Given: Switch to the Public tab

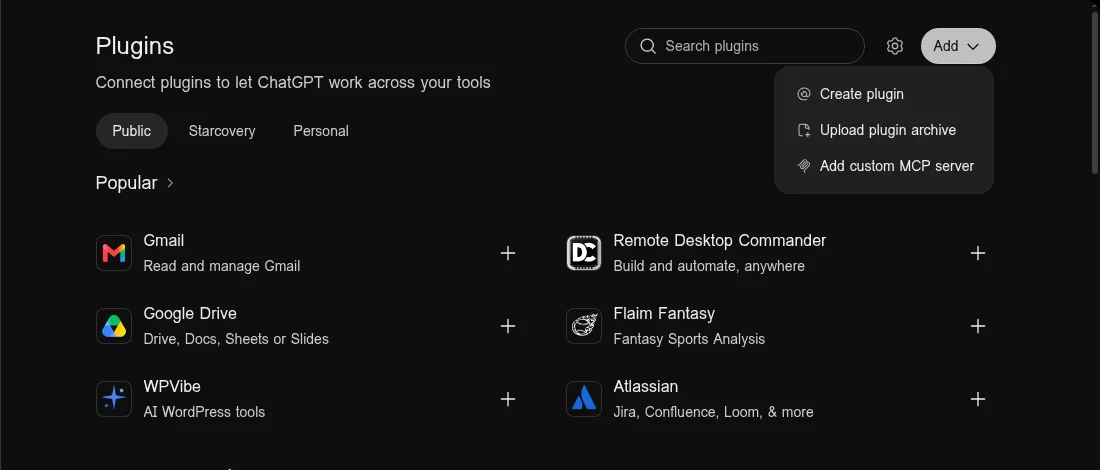Looking at the screenshot, I should pyautogui.click(x=132, y=131).
